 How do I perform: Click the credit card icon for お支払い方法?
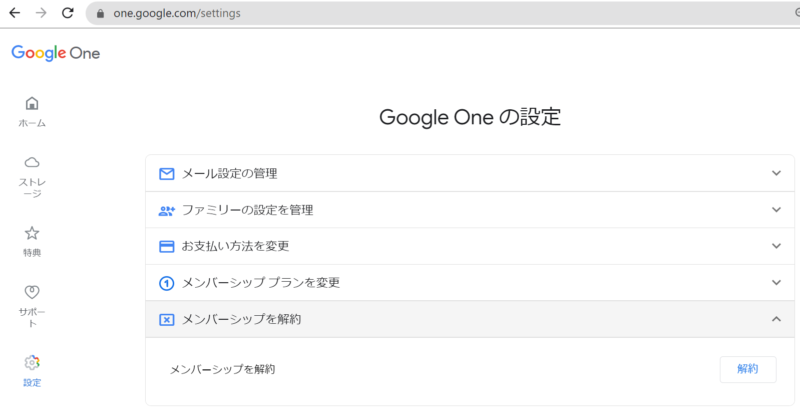pyautogui.click(x=166, y=247)
